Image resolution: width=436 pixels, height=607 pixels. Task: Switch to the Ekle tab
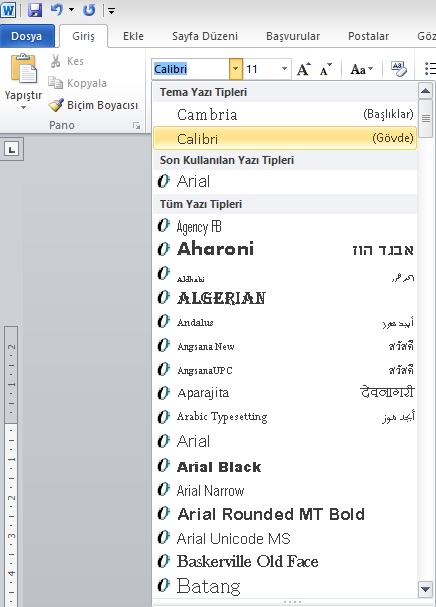tap(133, 36)
